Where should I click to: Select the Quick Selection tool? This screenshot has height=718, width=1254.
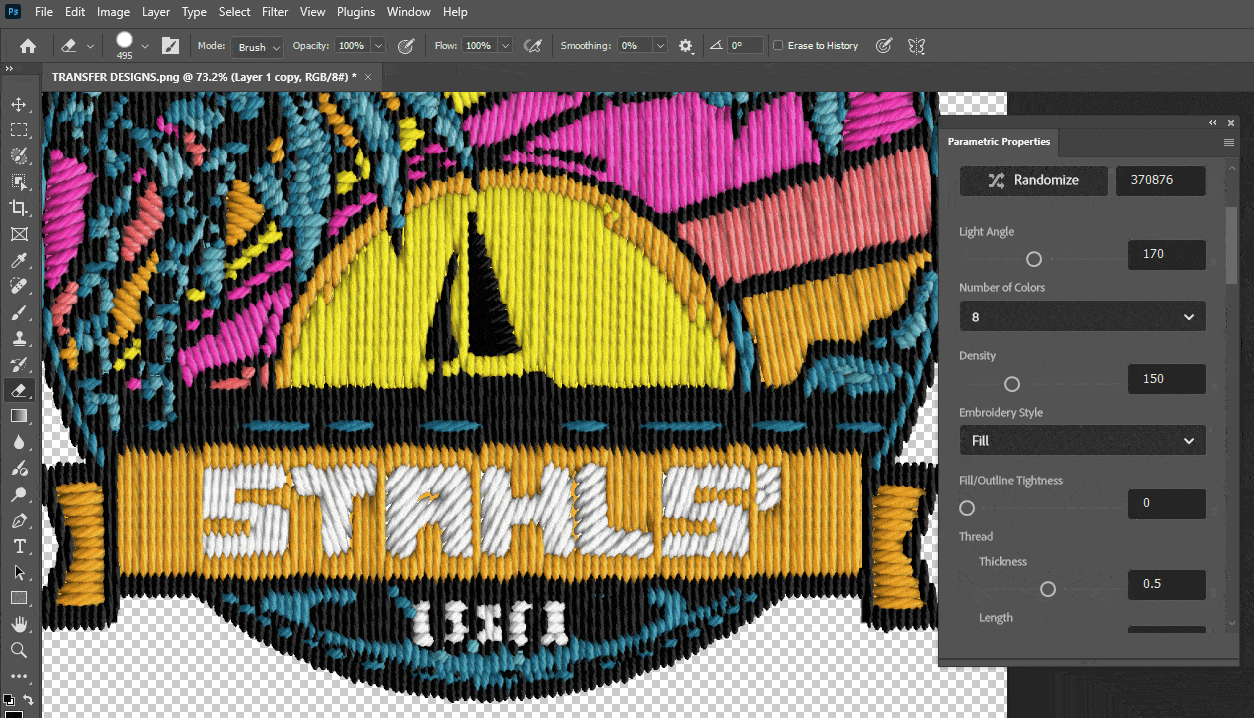(x=19, y=156)
